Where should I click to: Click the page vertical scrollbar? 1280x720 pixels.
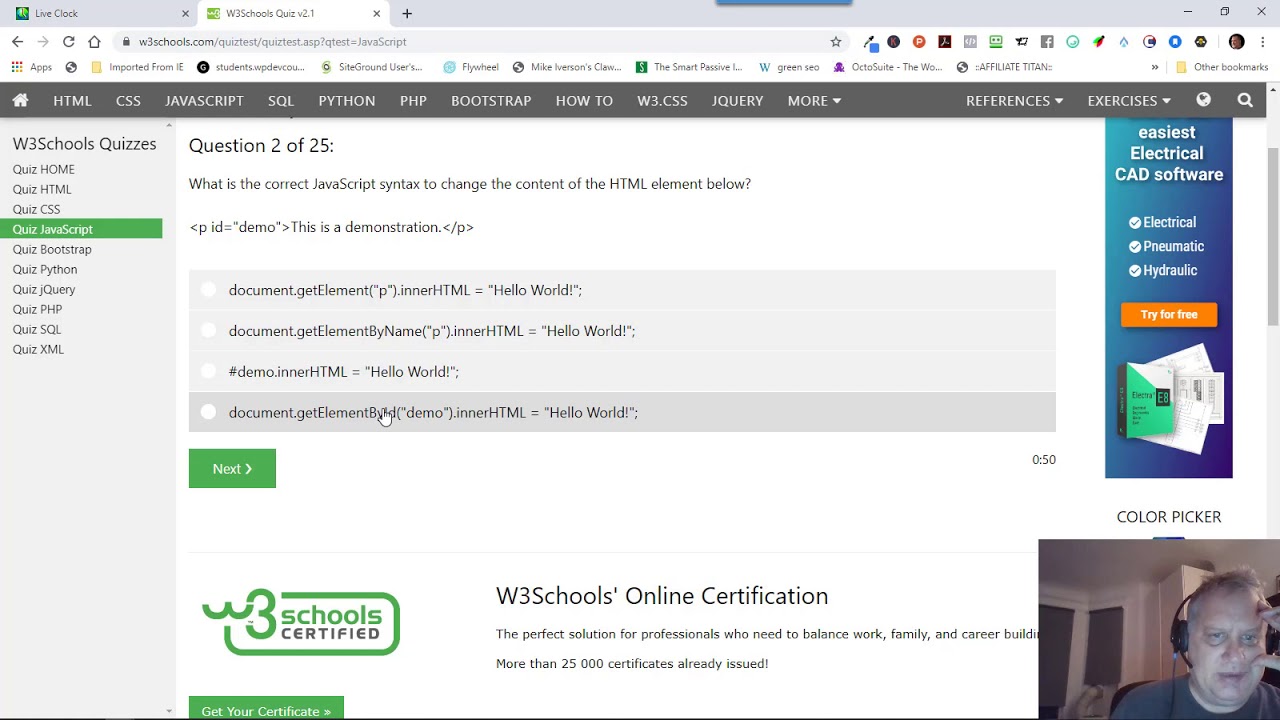1273,237
